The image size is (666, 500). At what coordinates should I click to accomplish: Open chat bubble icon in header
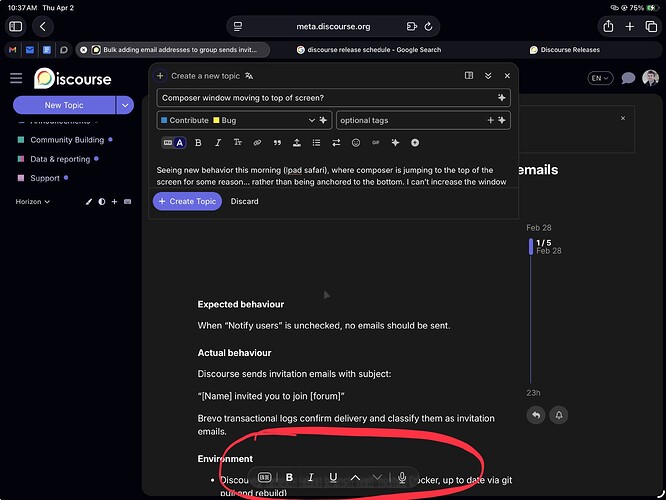[x=628, y=78]
